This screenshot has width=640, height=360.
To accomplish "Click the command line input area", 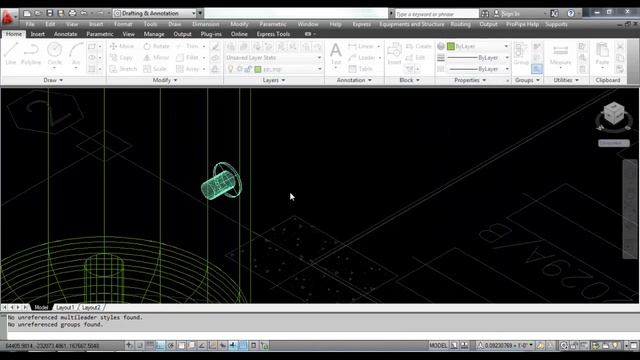I will pyautogui.click(x=322, y=336).
